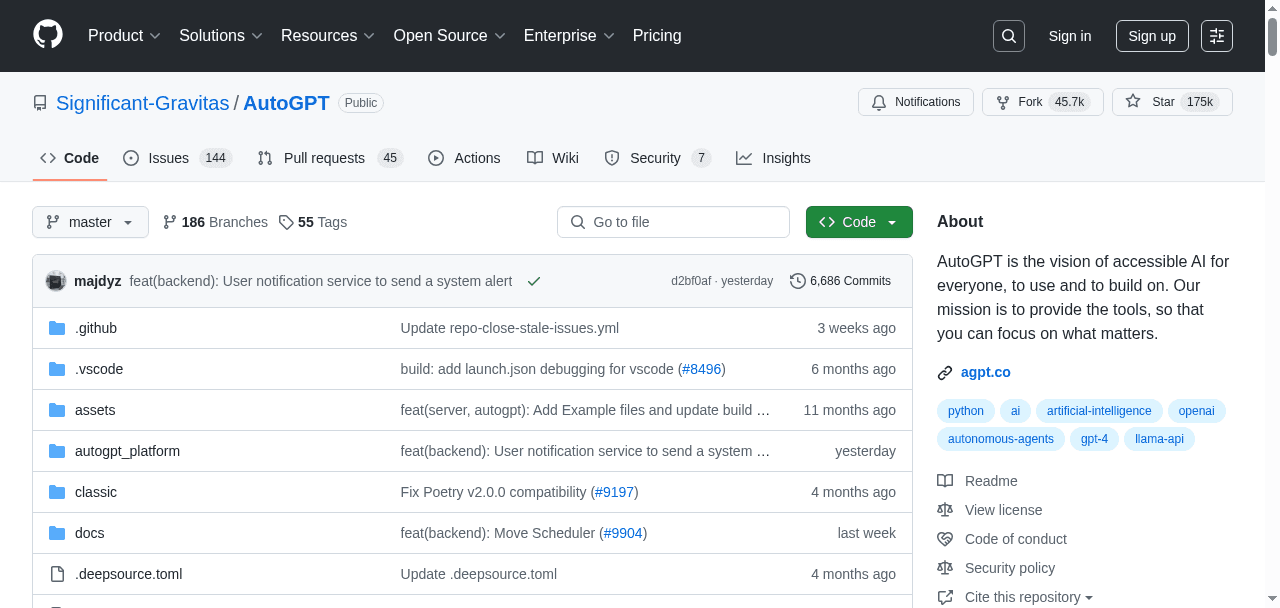Go to GitHub home via Octocat logo
This screenshot has height=608, width=1280.
(x=48, y=35)
